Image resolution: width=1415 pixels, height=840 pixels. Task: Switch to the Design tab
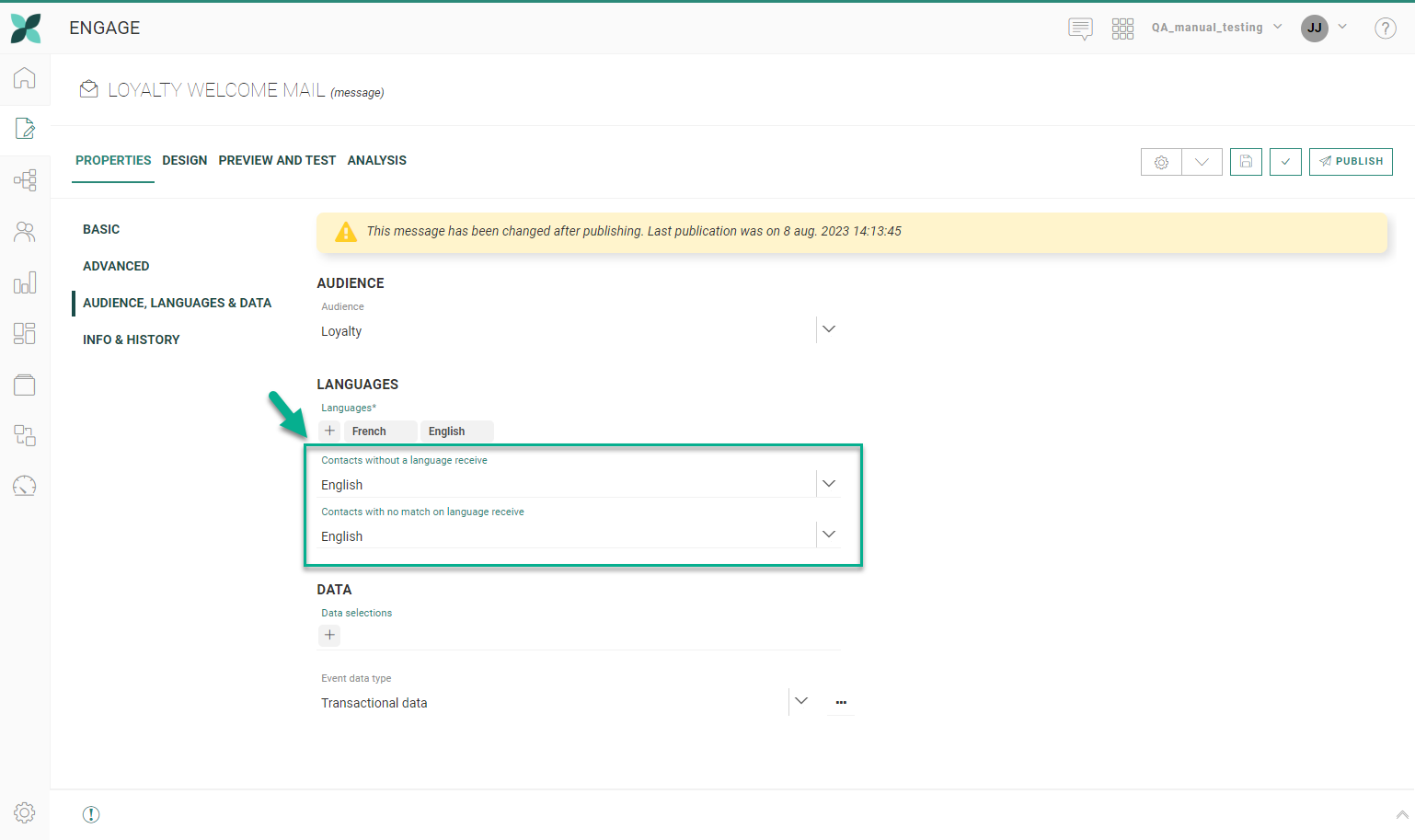coord(185,160)
